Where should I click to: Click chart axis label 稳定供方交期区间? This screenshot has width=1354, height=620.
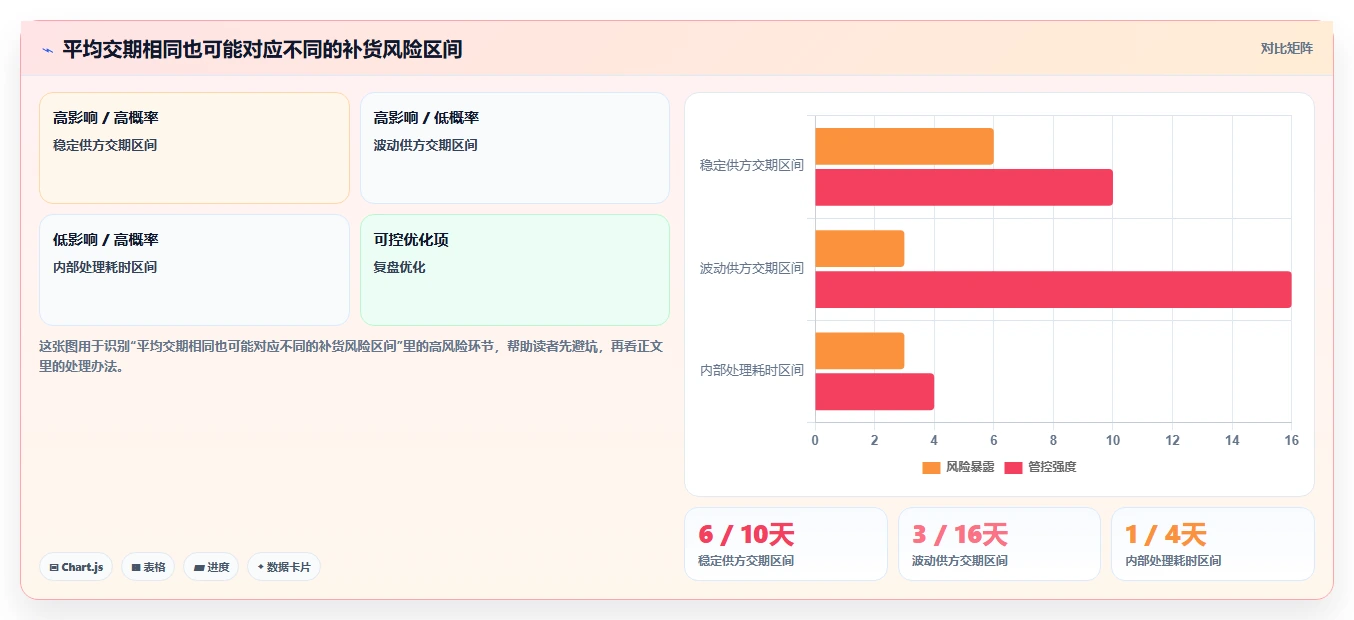(x=752, y=166)
